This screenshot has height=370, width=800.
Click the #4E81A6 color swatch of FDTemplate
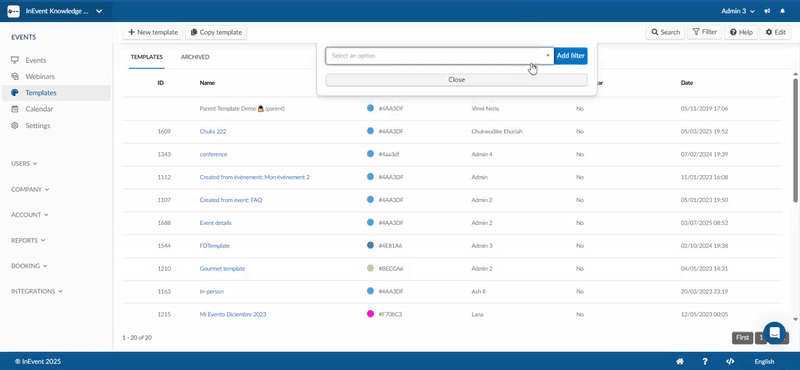pyautogui.click(x=370, y=245)
